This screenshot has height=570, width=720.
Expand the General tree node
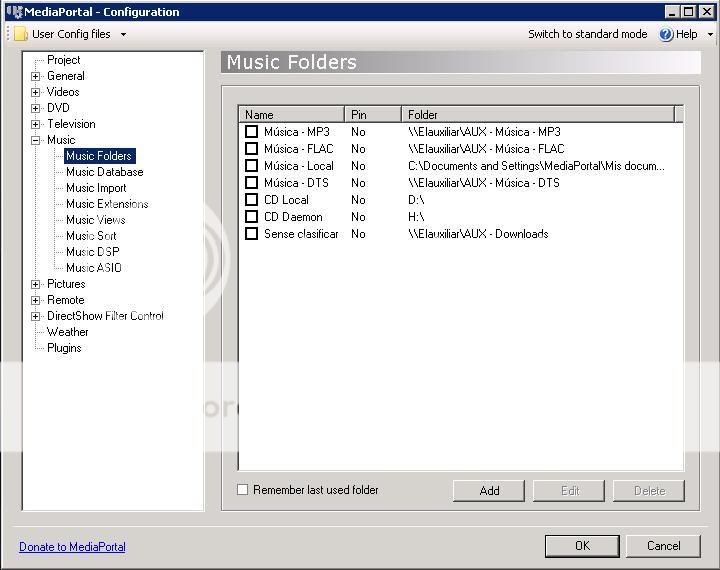coord(35,76)
